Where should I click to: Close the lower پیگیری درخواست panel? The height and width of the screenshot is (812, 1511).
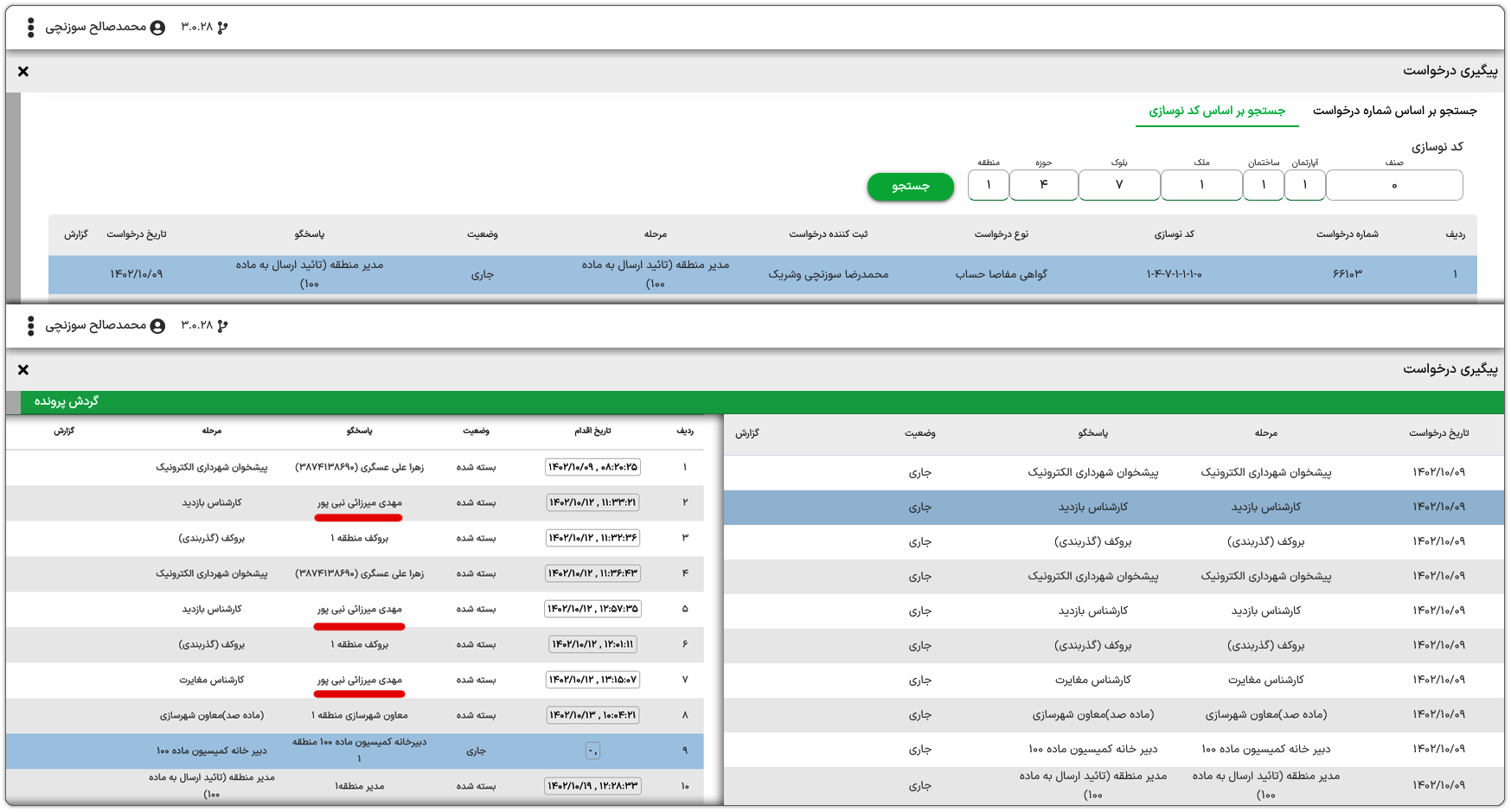22,369
